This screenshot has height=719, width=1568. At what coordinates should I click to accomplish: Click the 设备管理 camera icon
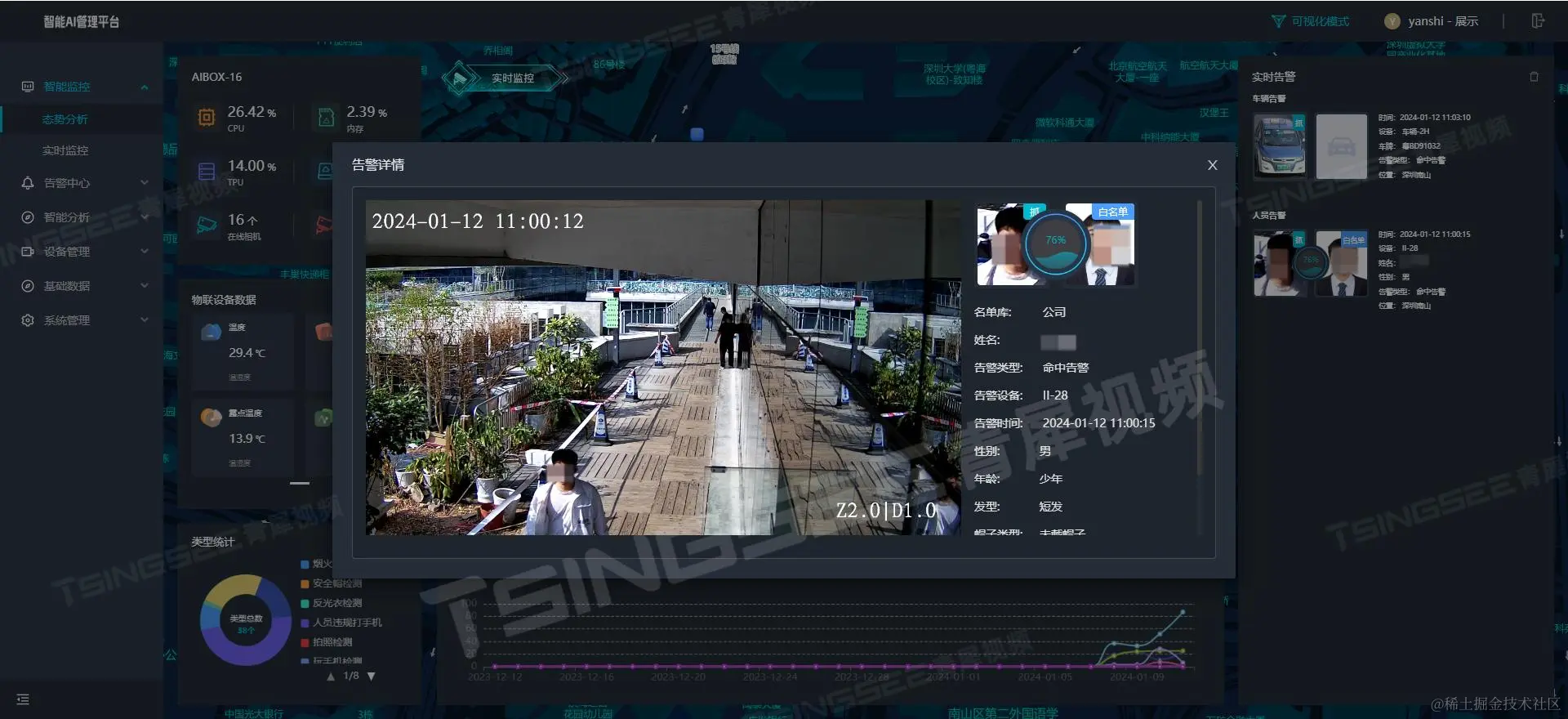28,252
